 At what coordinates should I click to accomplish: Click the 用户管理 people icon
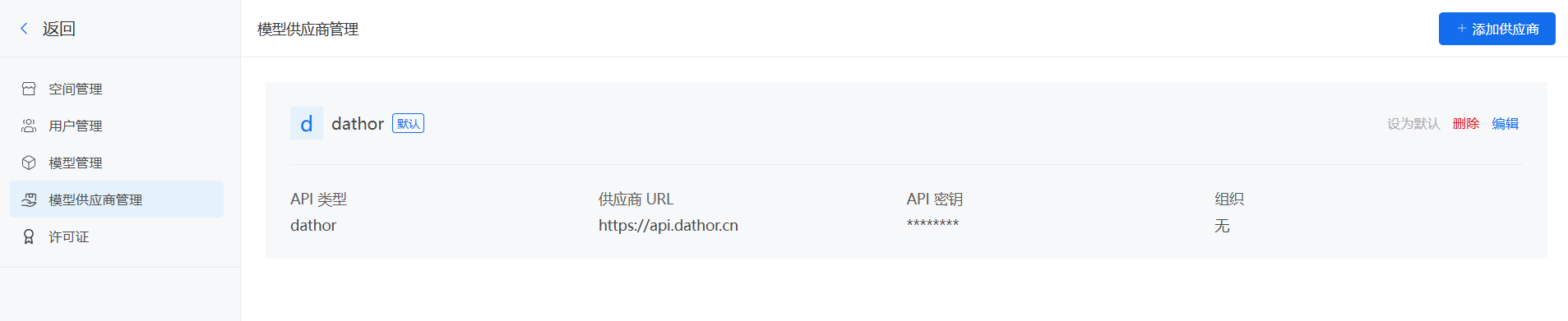pyautogui.click(x=29, y=126)
